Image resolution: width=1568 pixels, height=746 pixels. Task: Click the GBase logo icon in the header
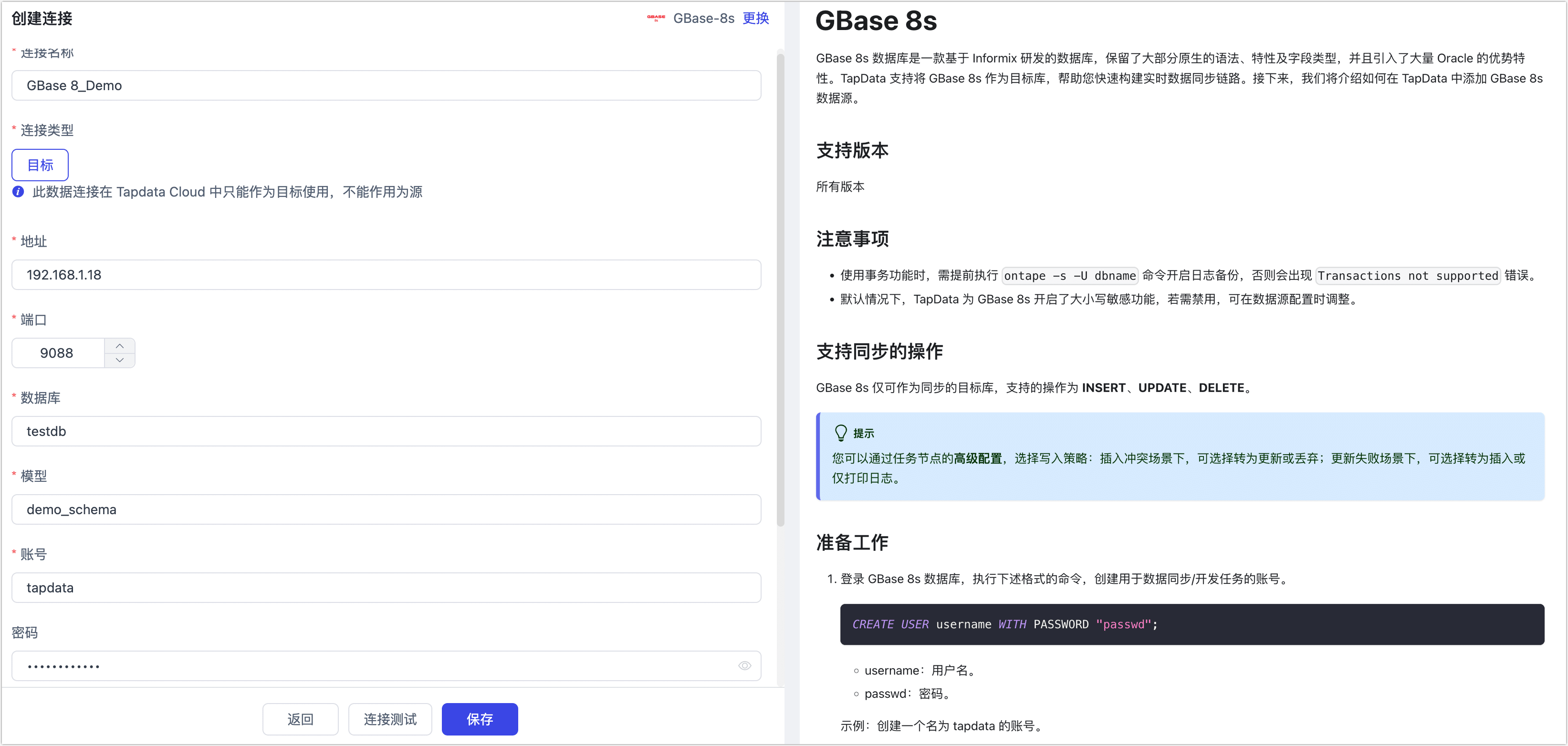click(656, 18)
